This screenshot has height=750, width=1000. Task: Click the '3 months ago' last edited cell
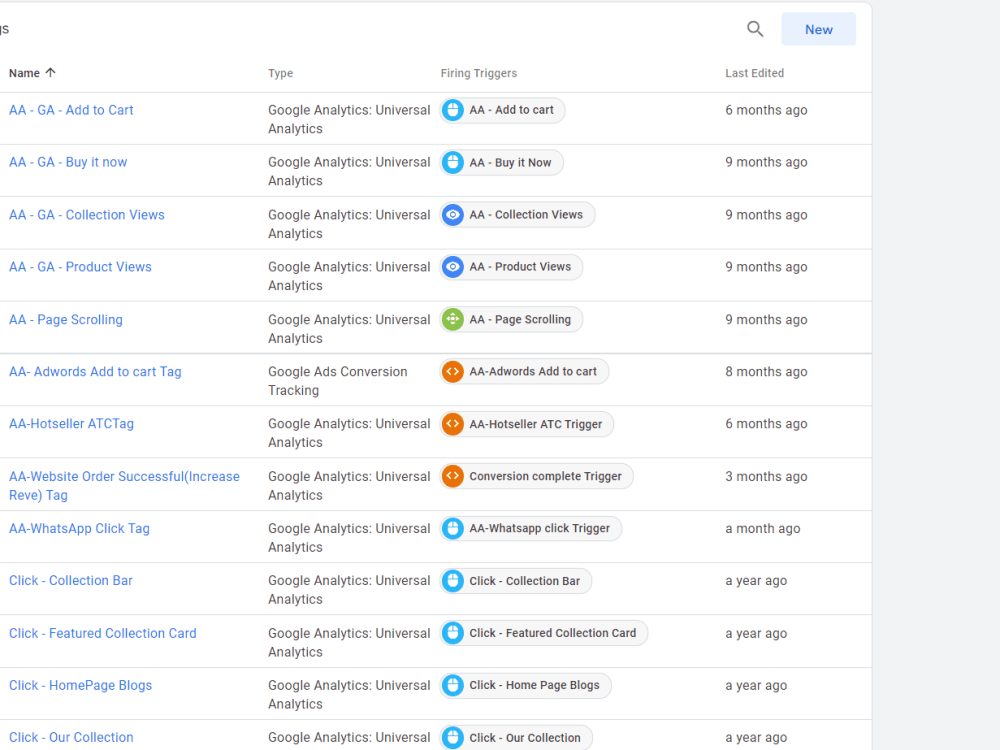click(x=766, y=476)
